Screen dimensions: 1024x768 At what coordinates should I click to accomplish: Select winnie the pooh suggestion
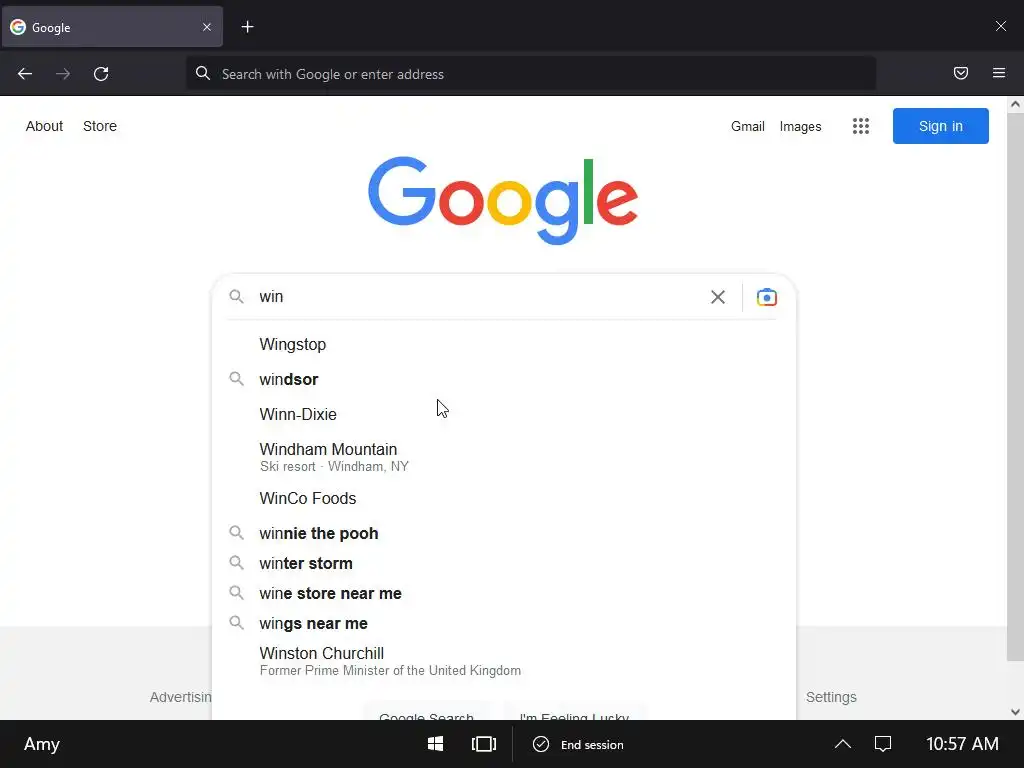(x=504, y=533)
